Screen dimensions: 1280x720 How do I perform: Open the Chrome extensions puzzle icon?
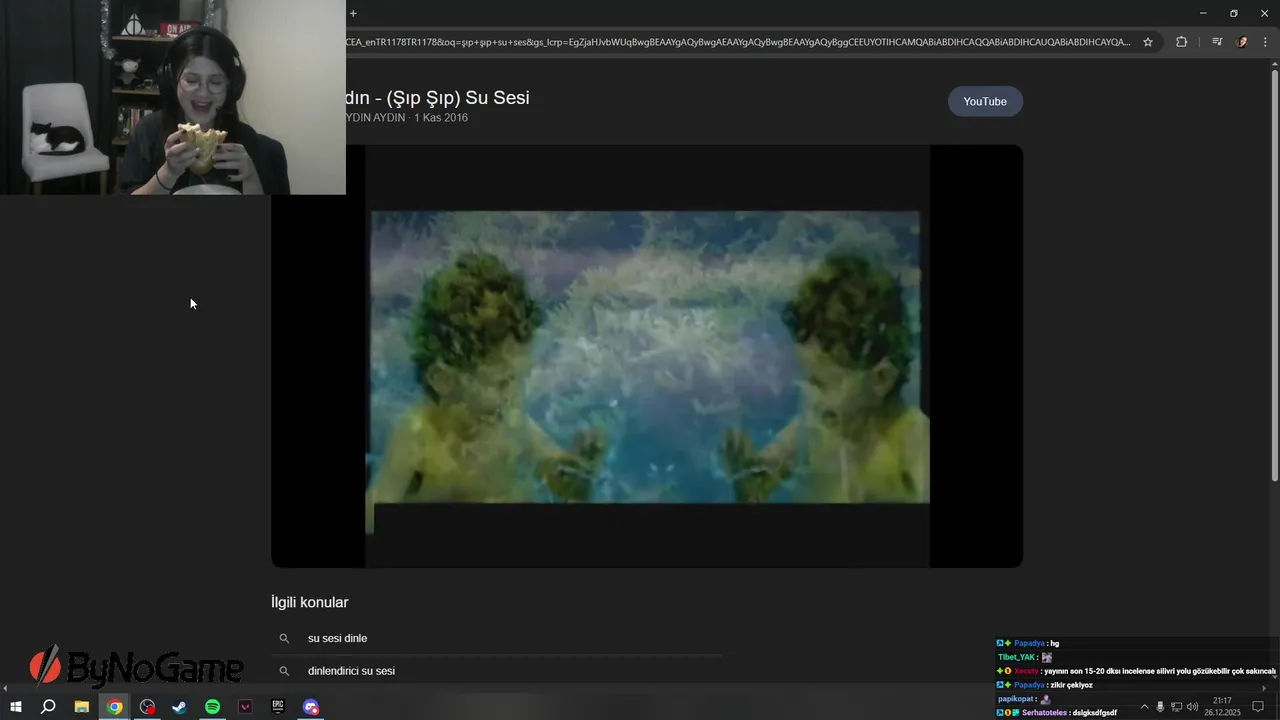coord(1182,42)
